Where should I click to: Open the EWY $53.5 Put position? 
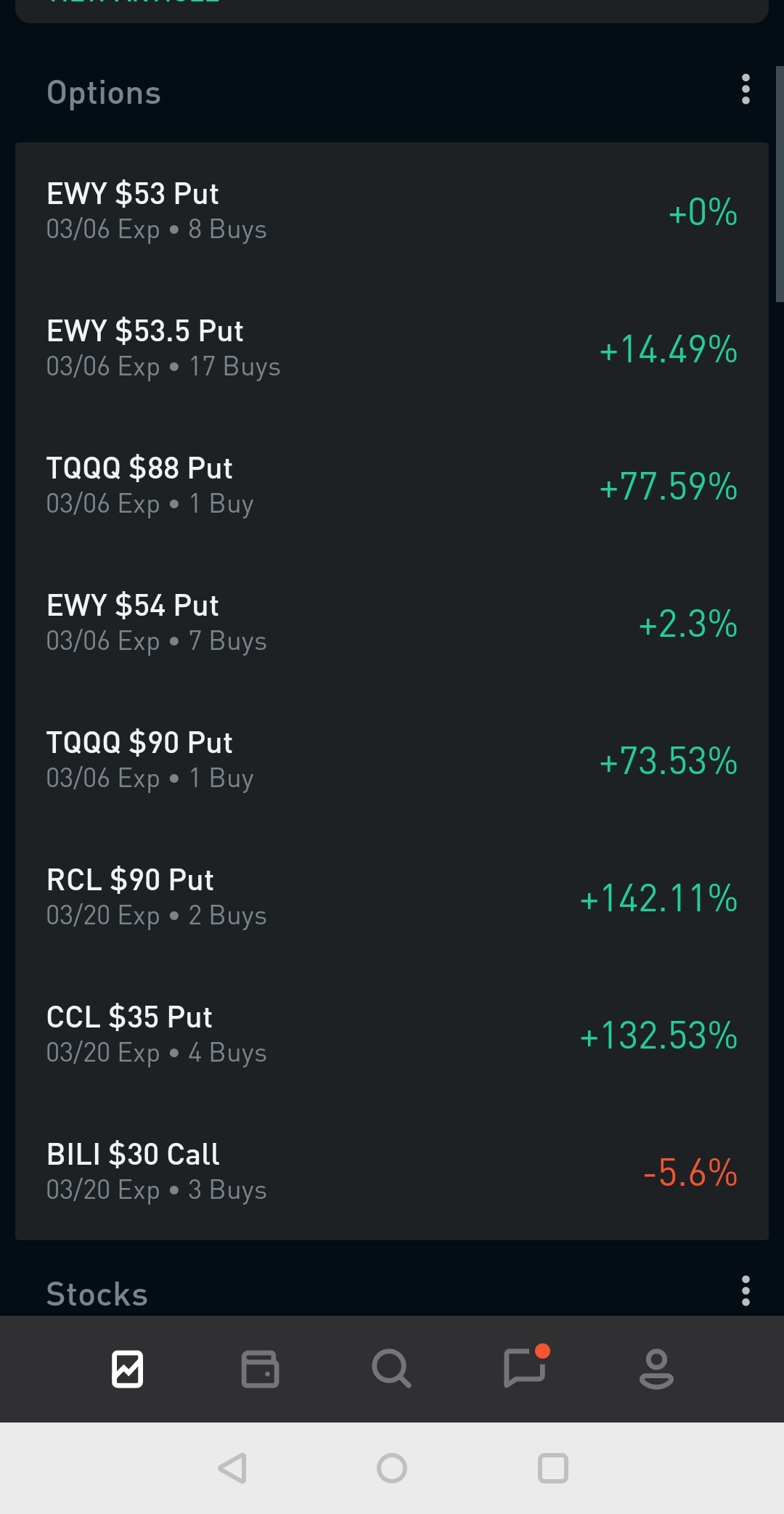point(392,349)
